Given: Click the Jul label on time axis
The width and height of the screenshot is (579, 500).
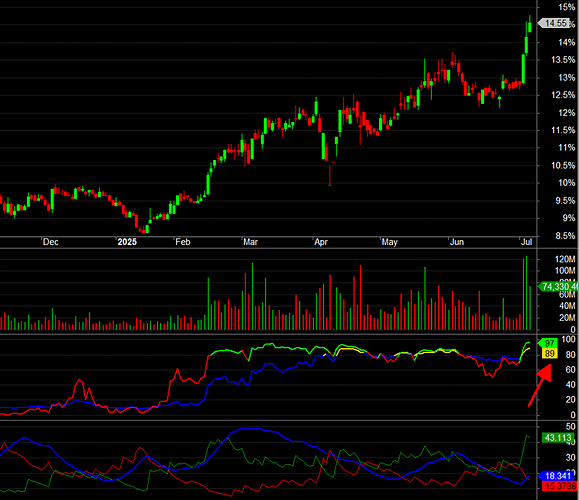Looking at the screenshot, I should click(526, 242).
